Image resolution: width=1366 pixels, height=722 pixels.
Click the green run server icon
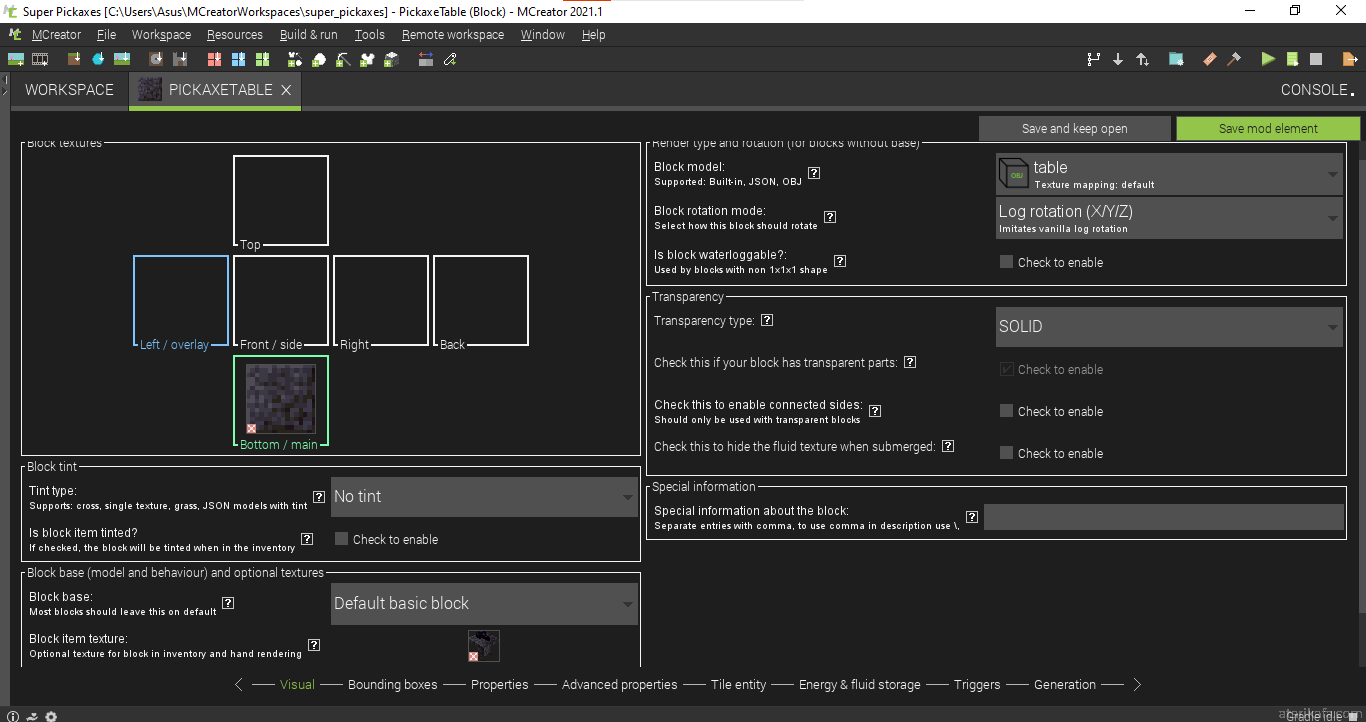tap(1292, 59)
